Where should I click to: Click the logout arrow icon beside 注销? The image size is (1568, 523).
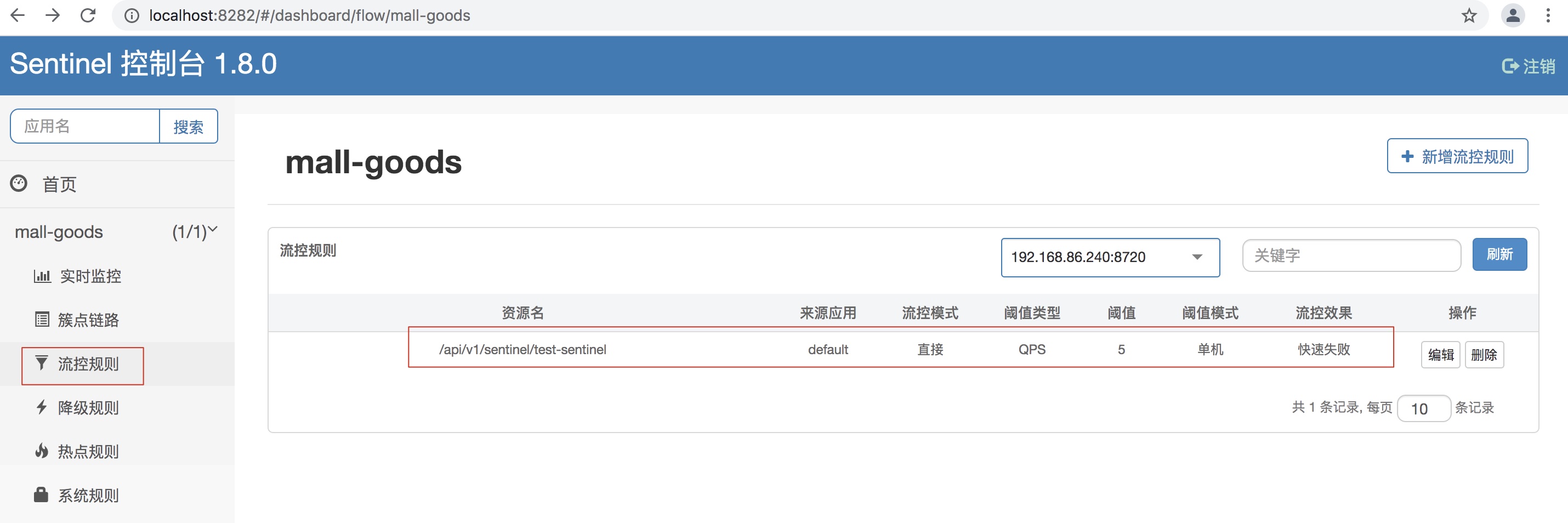1510,66
